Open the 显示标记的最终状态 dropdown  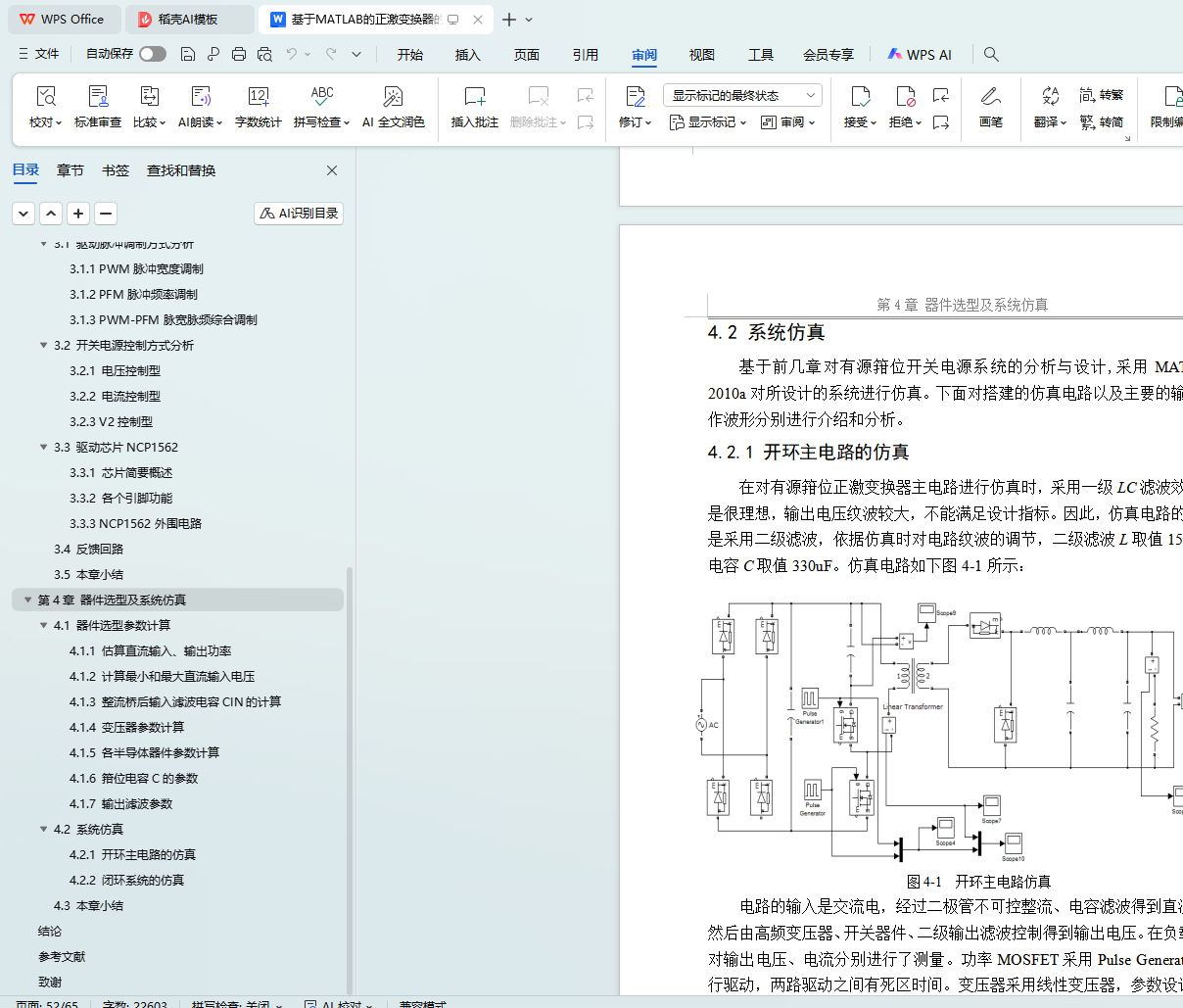coord(741,95)
